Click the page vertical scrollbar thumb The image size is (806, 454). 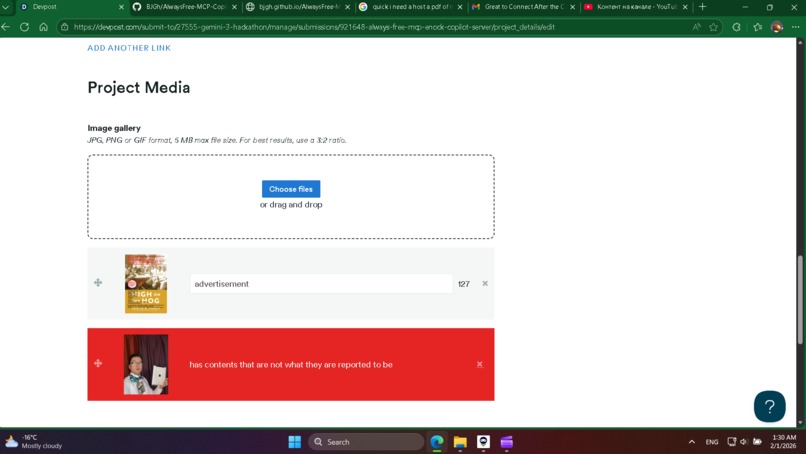[x=800, y=299]
